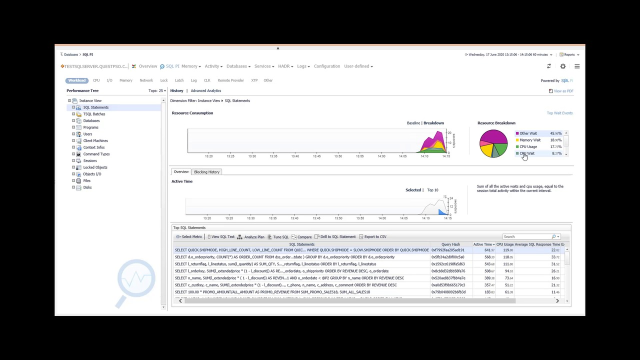
Task: Click the Client Machines tree icon
Action: pyautogui.click(x=79, y=141)
